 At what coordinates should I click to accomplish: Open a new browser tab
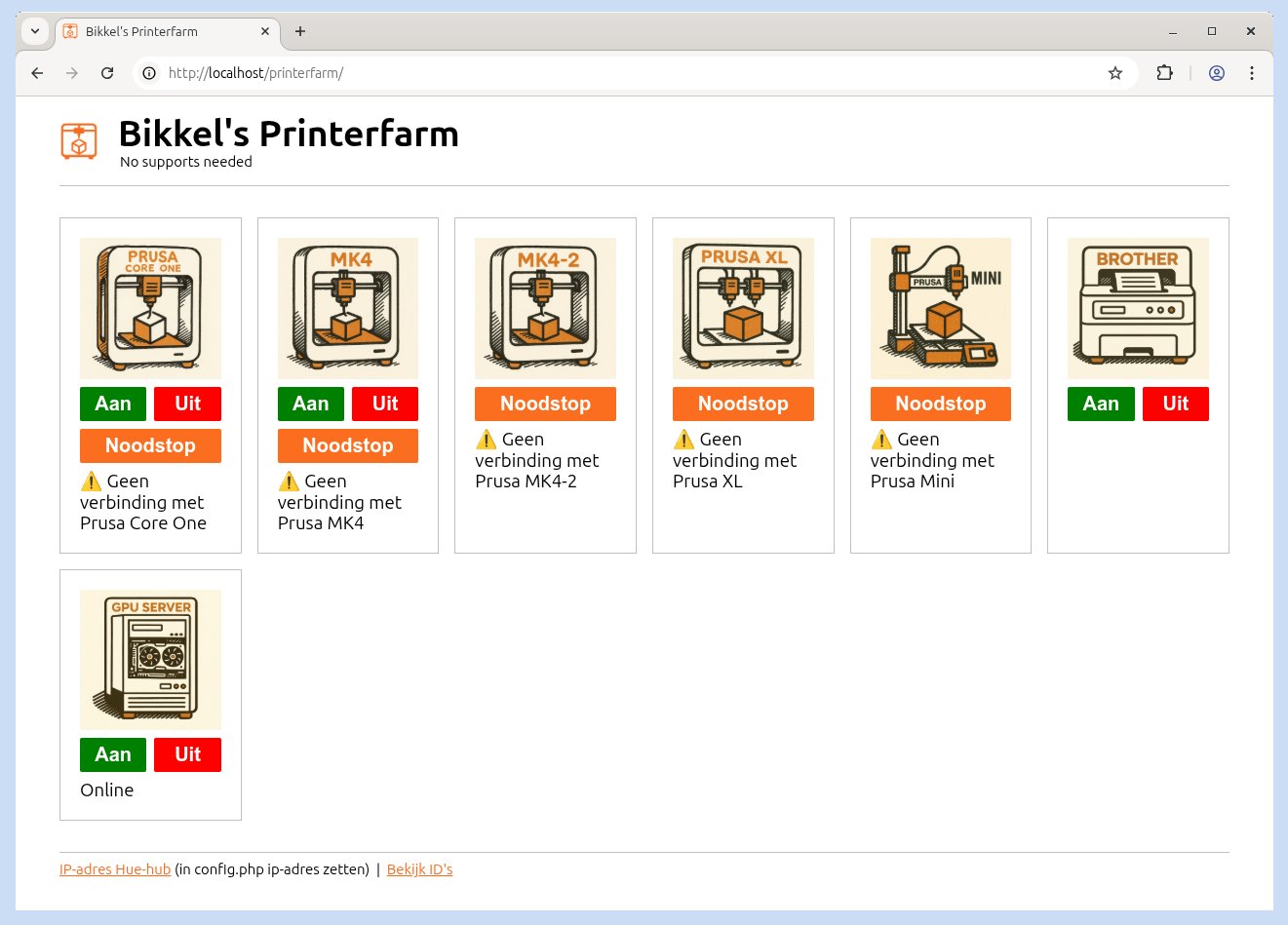300,31
